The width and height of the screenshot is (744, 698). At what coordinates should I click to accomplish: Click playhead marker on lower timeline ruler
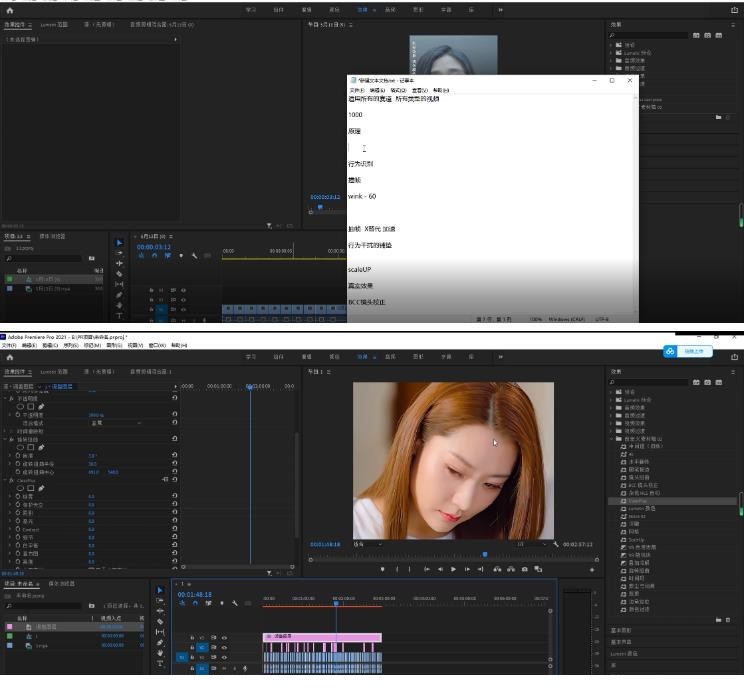[x=336, y=603]
